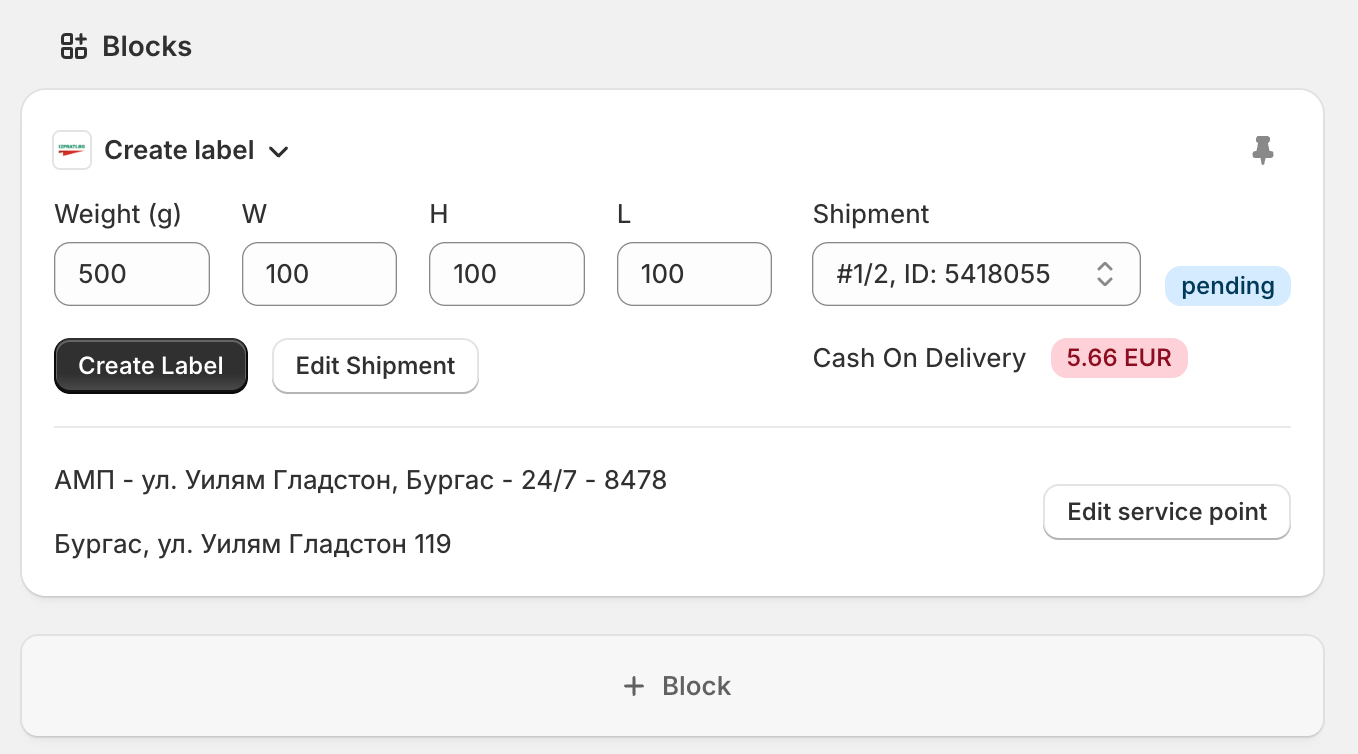This screenshot has height=754, width=1358.
Task: Click the H dimension field
Action: [x=506, y=274]
